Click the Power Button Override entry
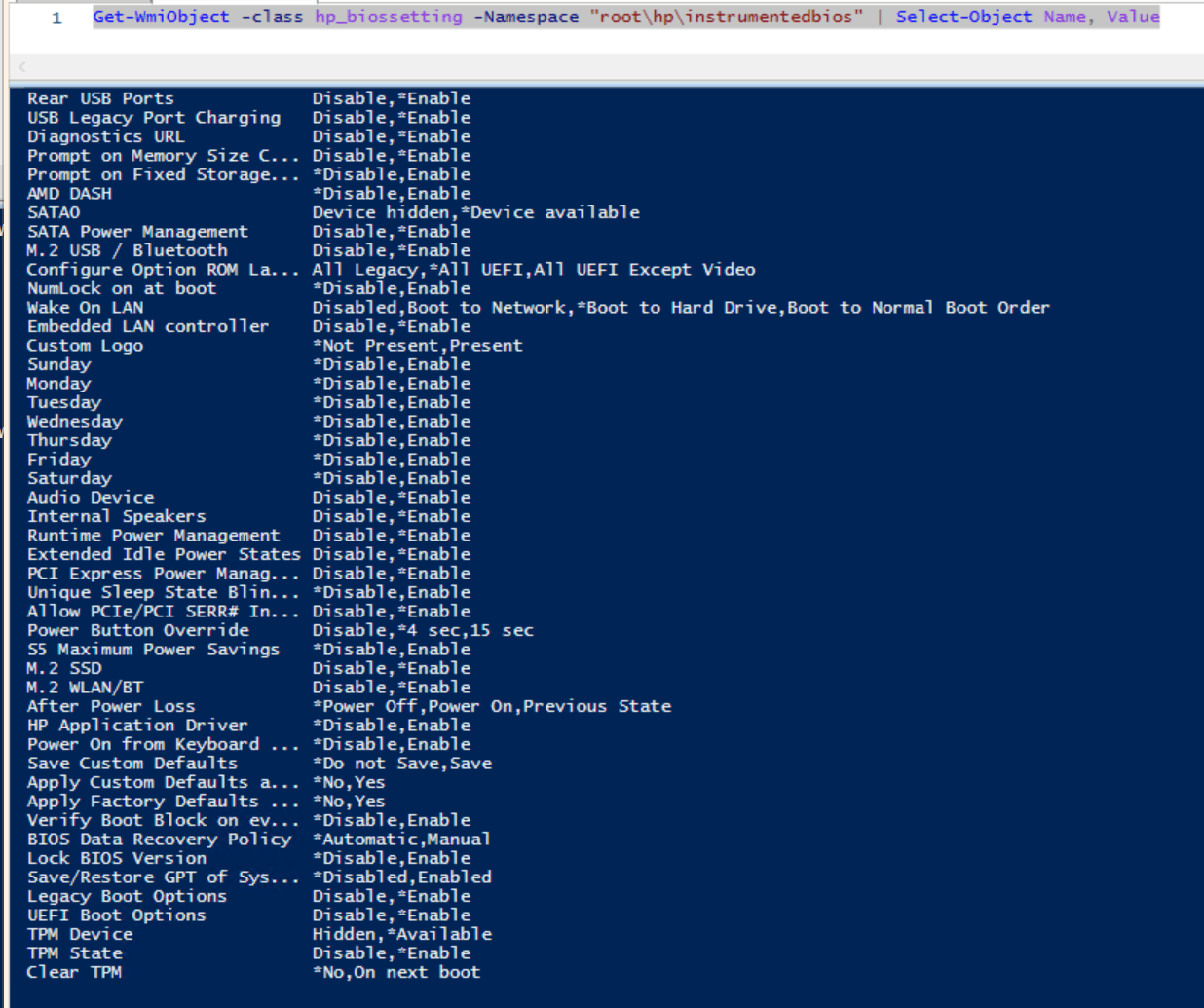This screenshot has height=1008, width=1204. click(x=137, y=631)
